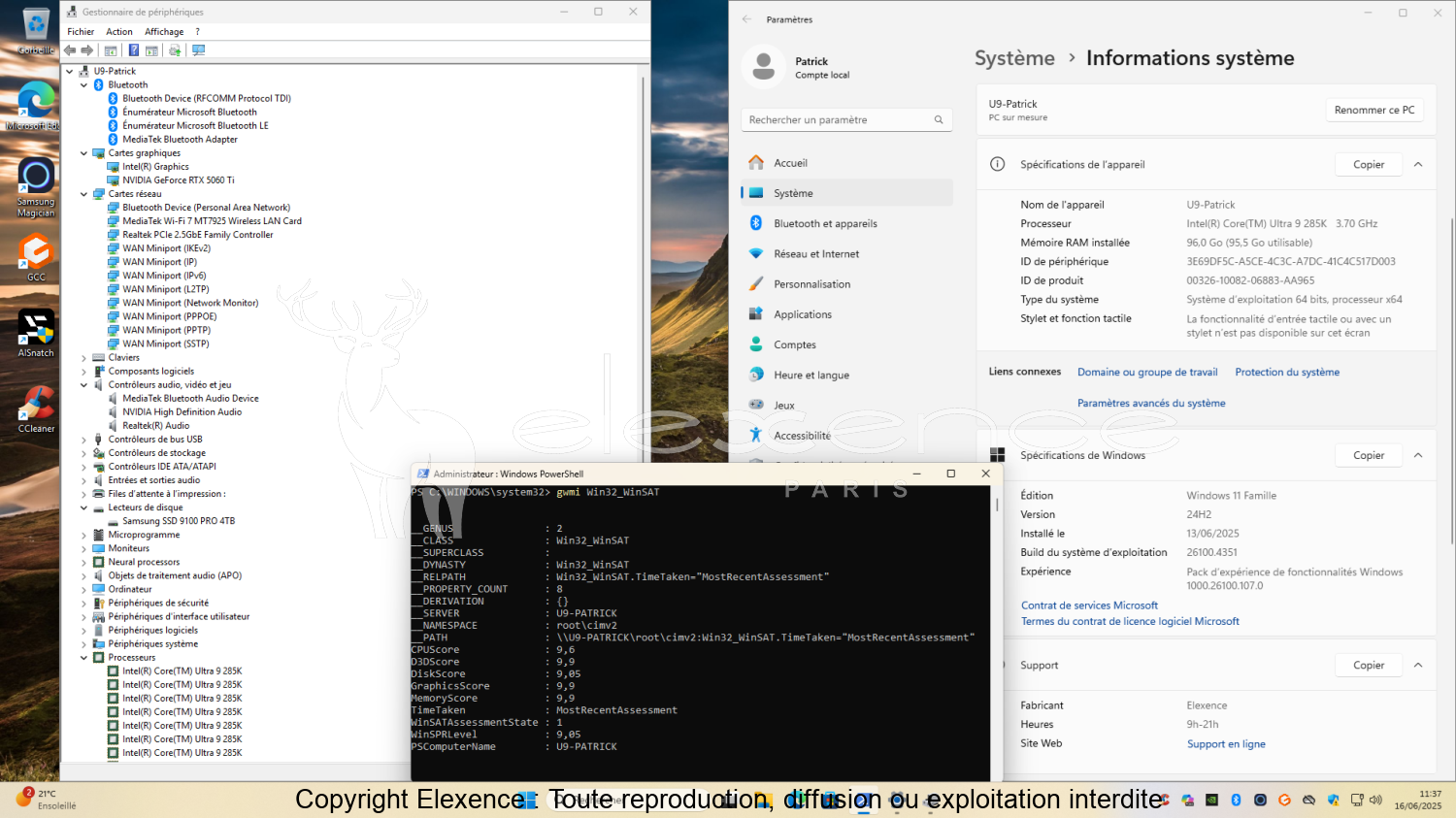The width and height of the screenshot is (1456, 818).
Task: Click the PowerShell window vertical scrollbar
Action: 996,505
